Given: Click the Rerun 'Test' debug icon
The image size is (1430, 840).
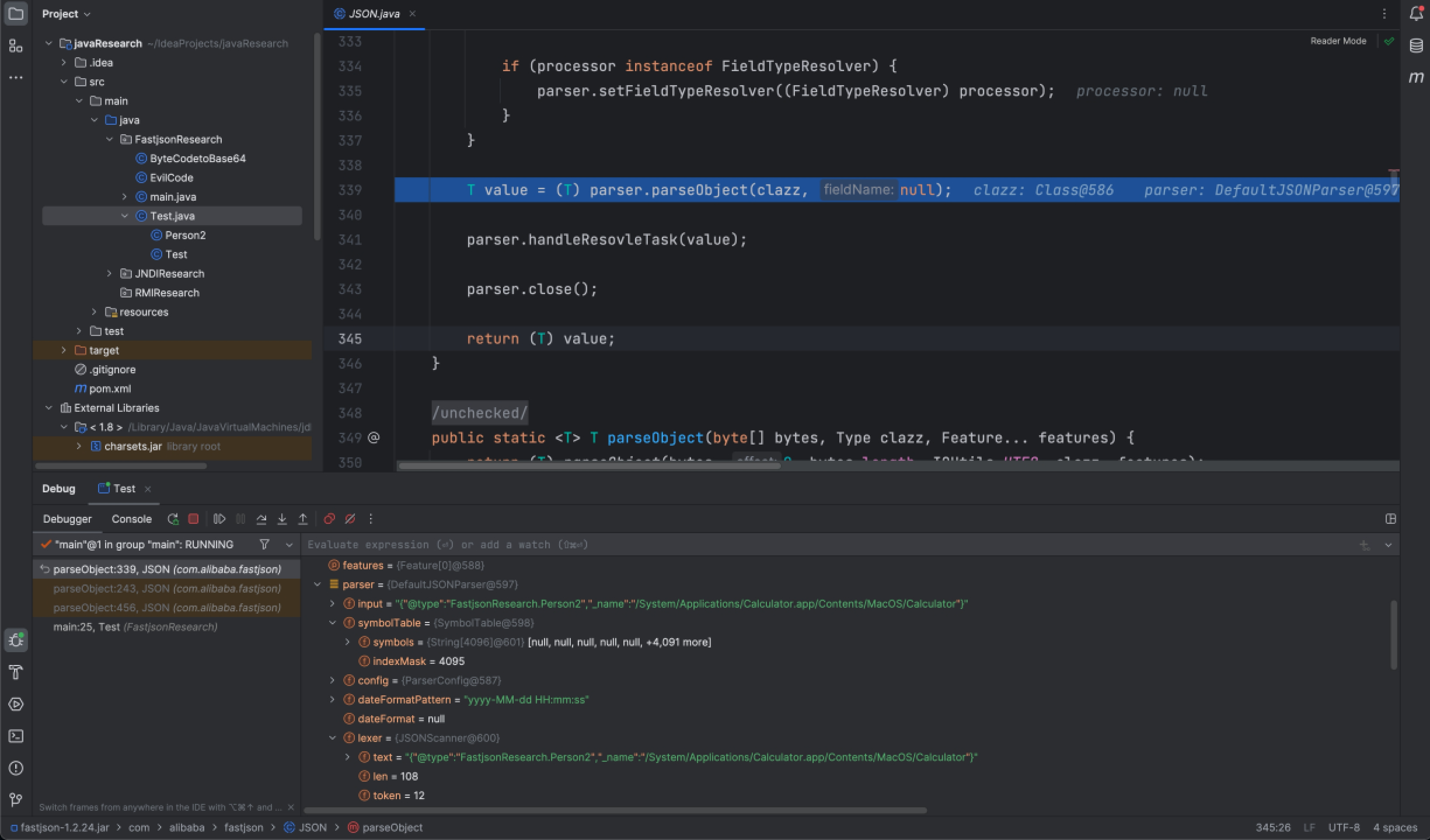Looking at the screenshot, I should point(173,519).
